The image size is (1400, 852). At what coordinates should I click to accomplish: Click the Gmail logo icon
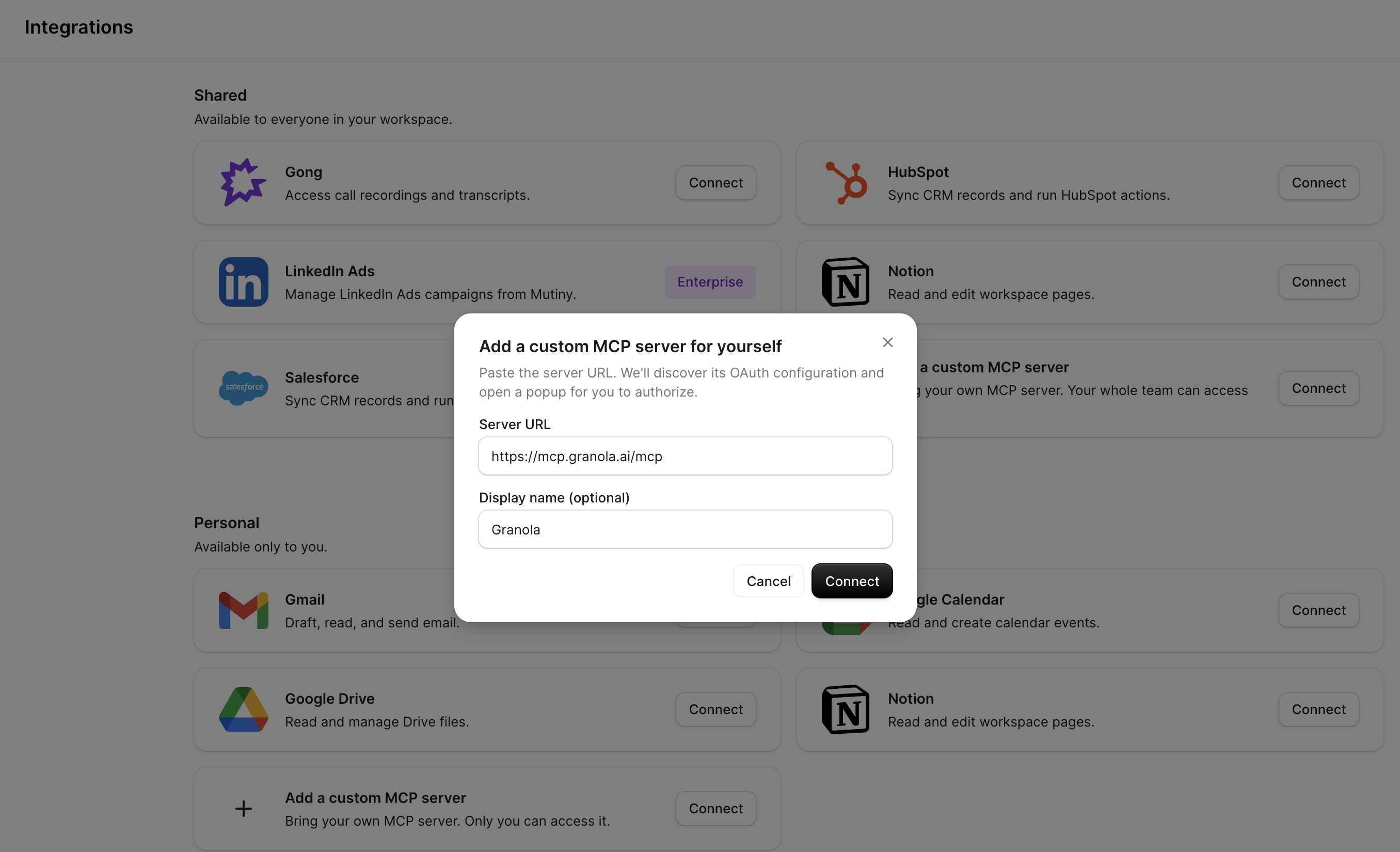pyautogui.click(x=243, y=610)
